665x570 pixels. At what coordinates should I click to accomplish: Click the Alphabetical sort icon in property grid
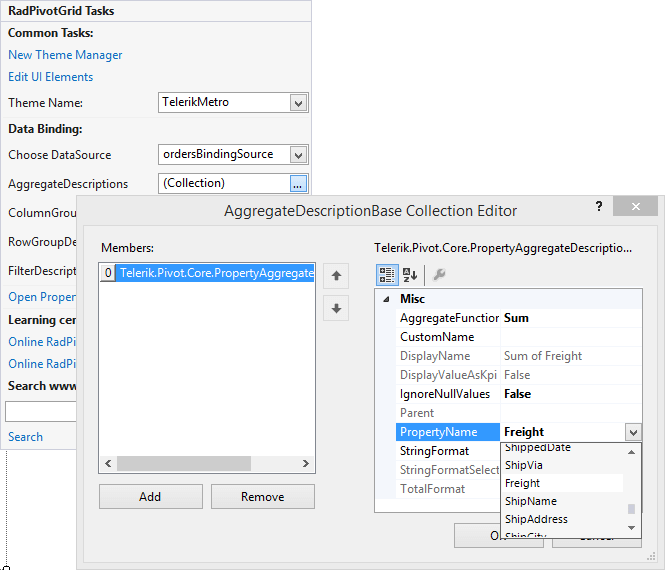pyautogui.click(x=410, y=275)
